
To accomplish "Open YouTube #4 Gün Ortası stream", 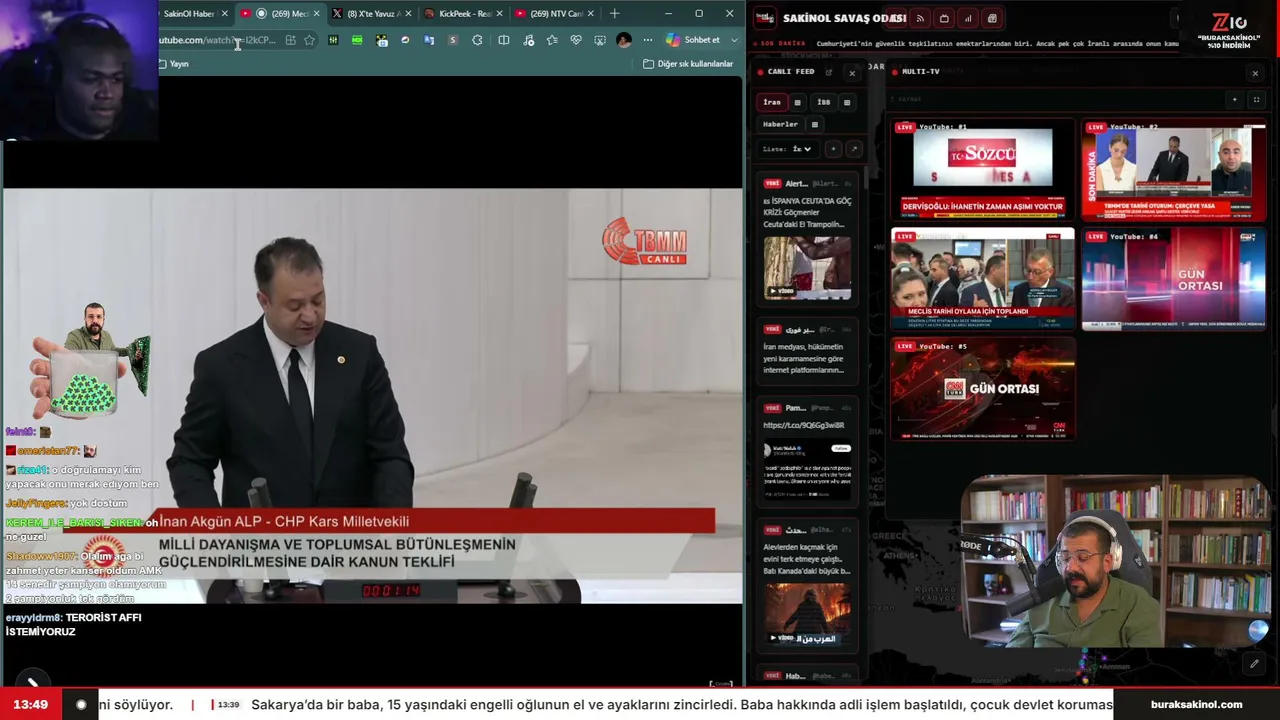I will coord(1174,278).
